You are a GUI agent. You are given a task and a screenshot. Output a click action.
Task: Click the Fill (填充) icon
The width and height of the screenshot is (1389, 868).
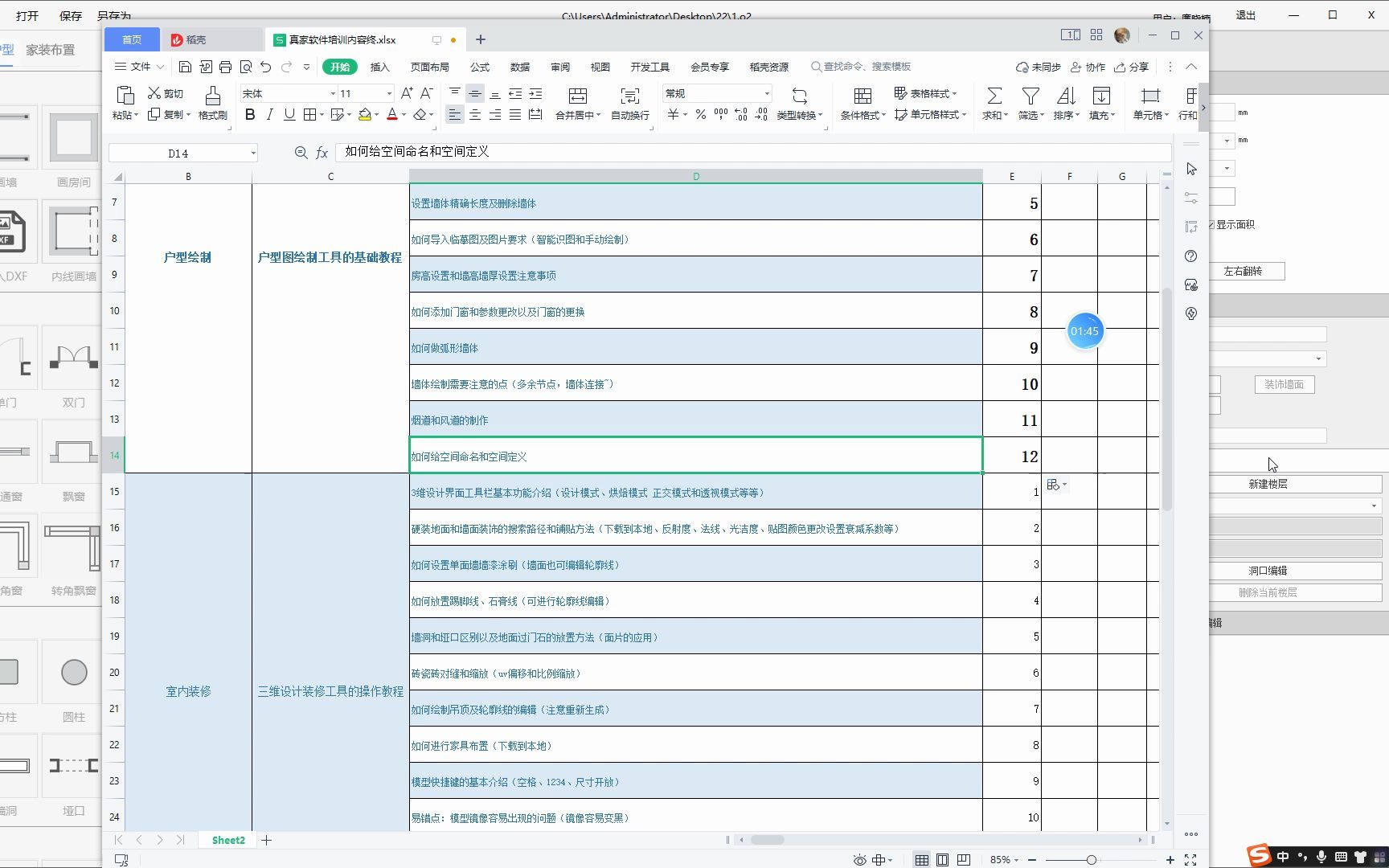pyautogui.click(x=1101, y=96)
